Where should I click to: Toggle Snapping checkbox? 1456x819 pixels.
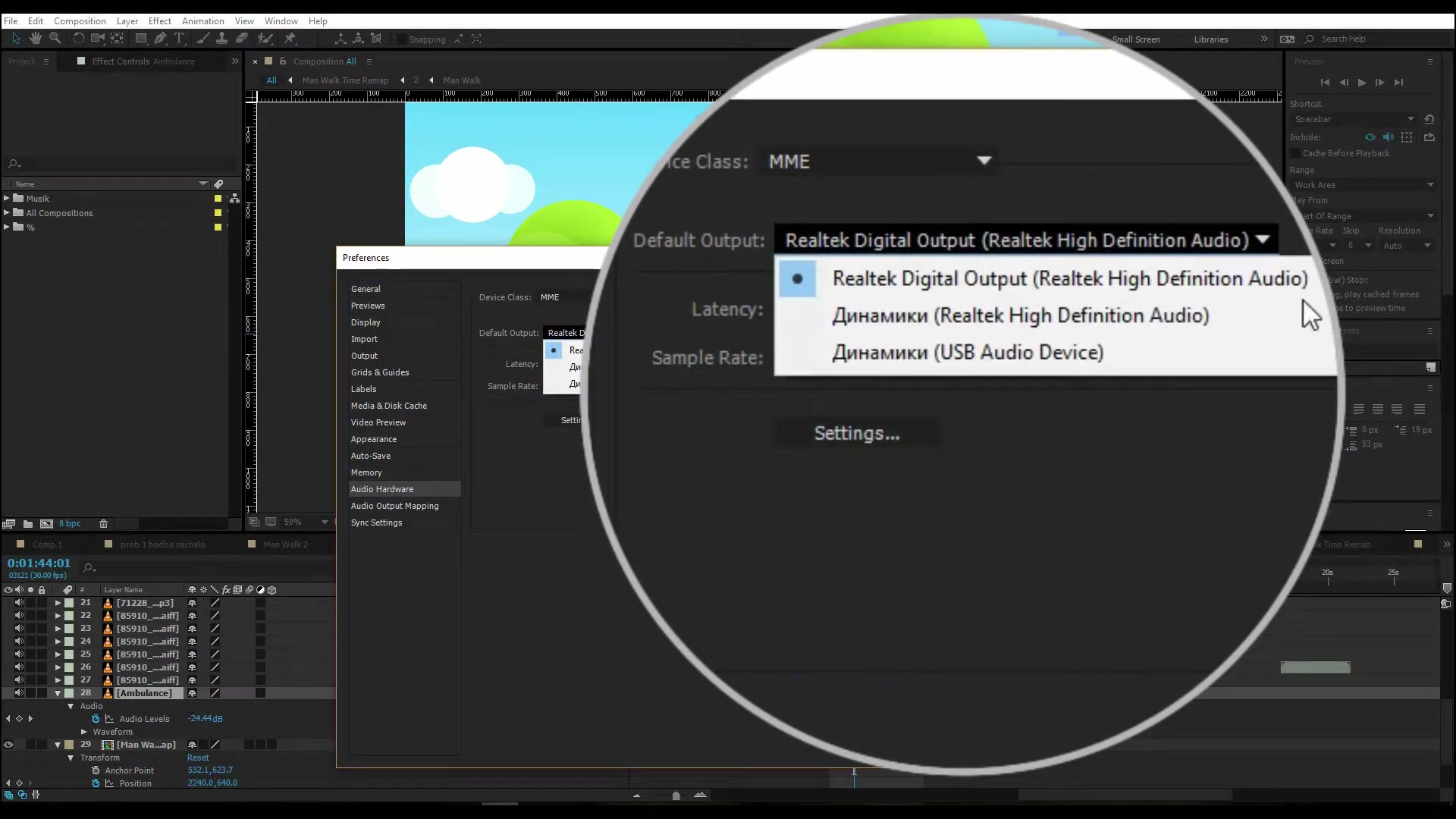(403, 39)
